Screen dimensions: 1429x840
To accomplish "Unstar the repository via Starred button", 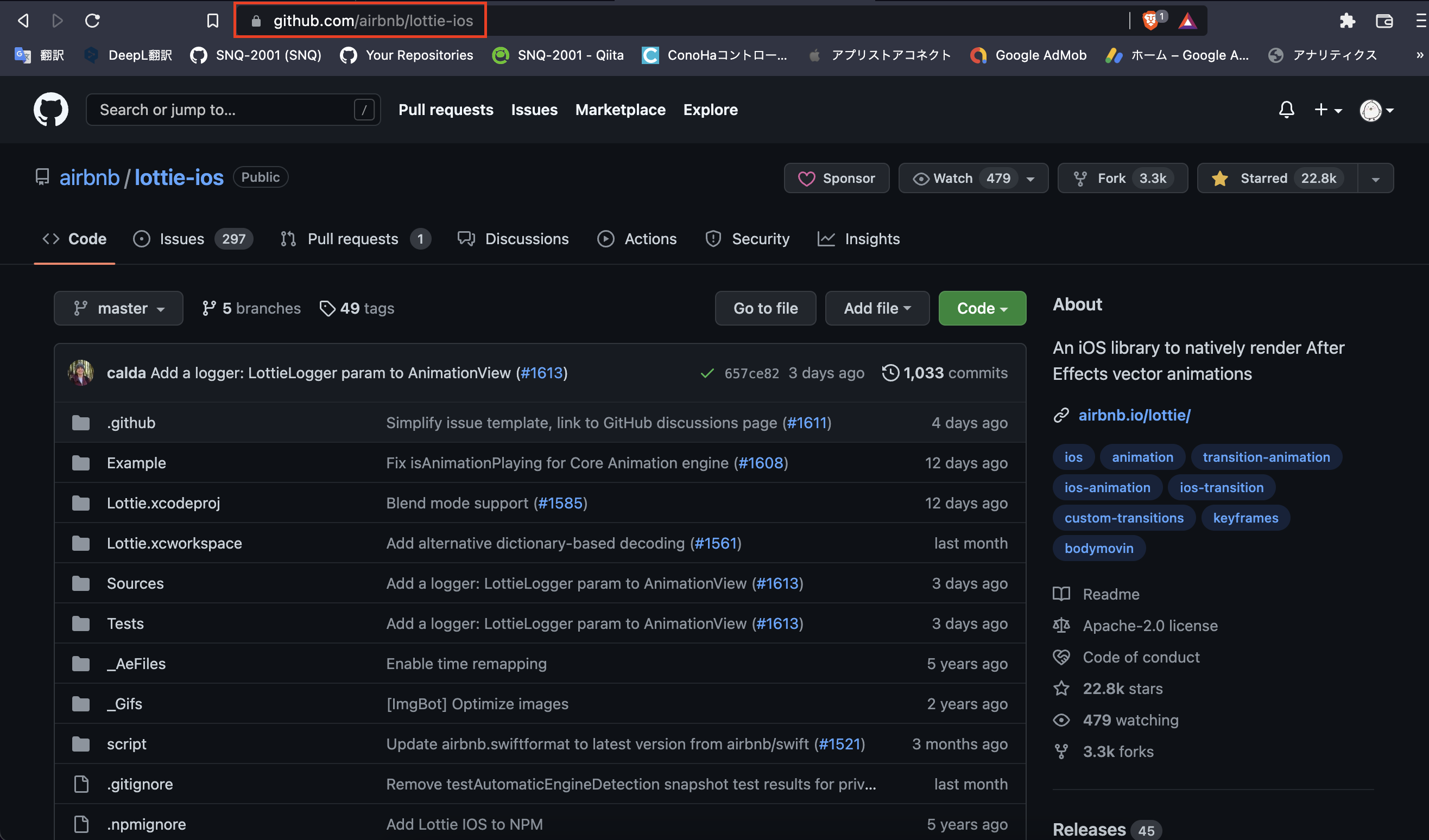I will [1278, 179].
